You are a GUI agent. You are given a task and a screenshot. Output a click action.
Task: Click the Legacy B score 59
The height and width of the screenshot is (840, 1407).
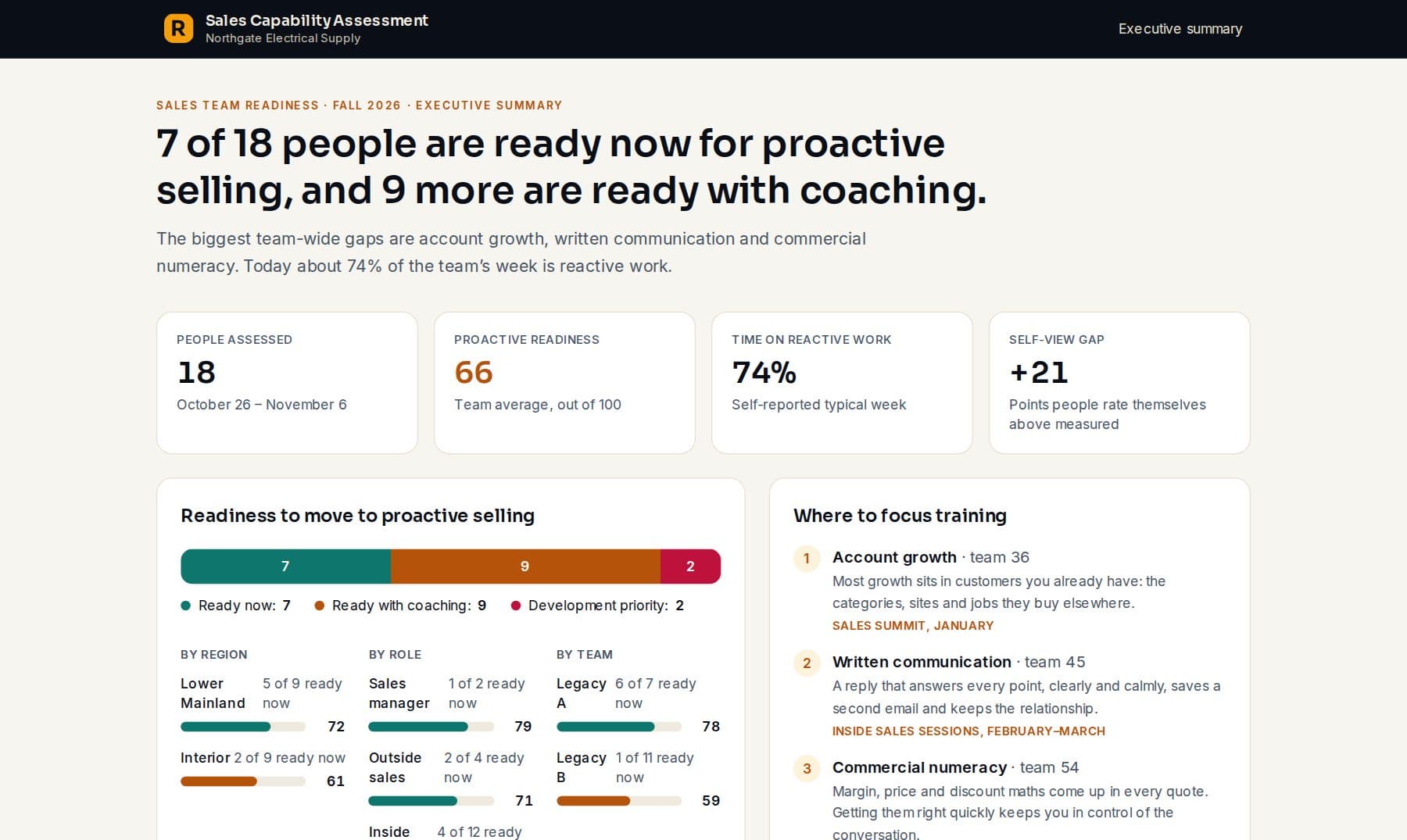[x=711, y=801]
